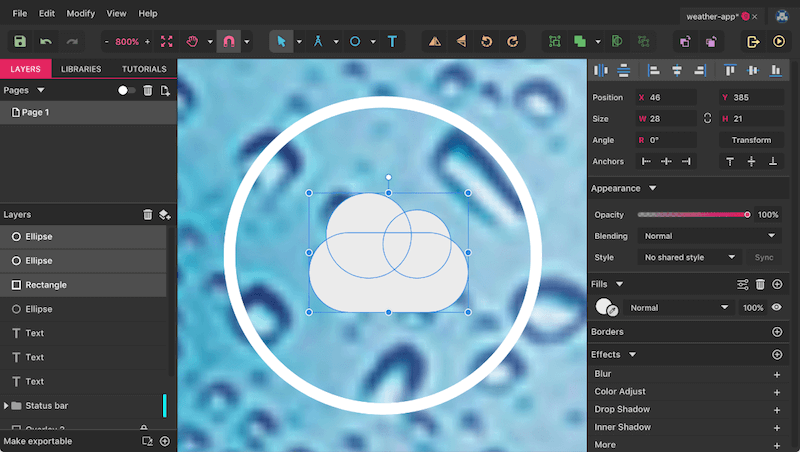The width and height of the screenshot is (800, 452).
Task: Toggle the aspect ratio lock between W and H
Action: [x=707, y=118]
